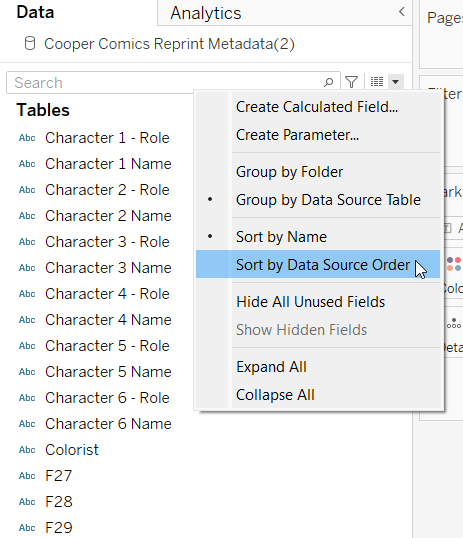The width and height of the screenshot is (463, 538).
Task: Click the Abc icon for Colorist field
Action: pyautogui.click(x=27, y=450)
